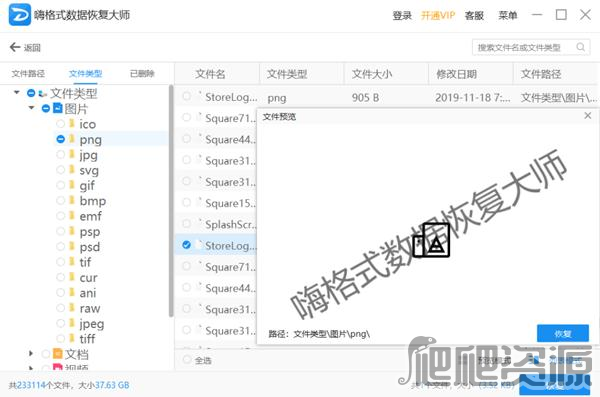Screen dimensions: 600x397
Task: Select the bmp tree item label
Action: 93,200
